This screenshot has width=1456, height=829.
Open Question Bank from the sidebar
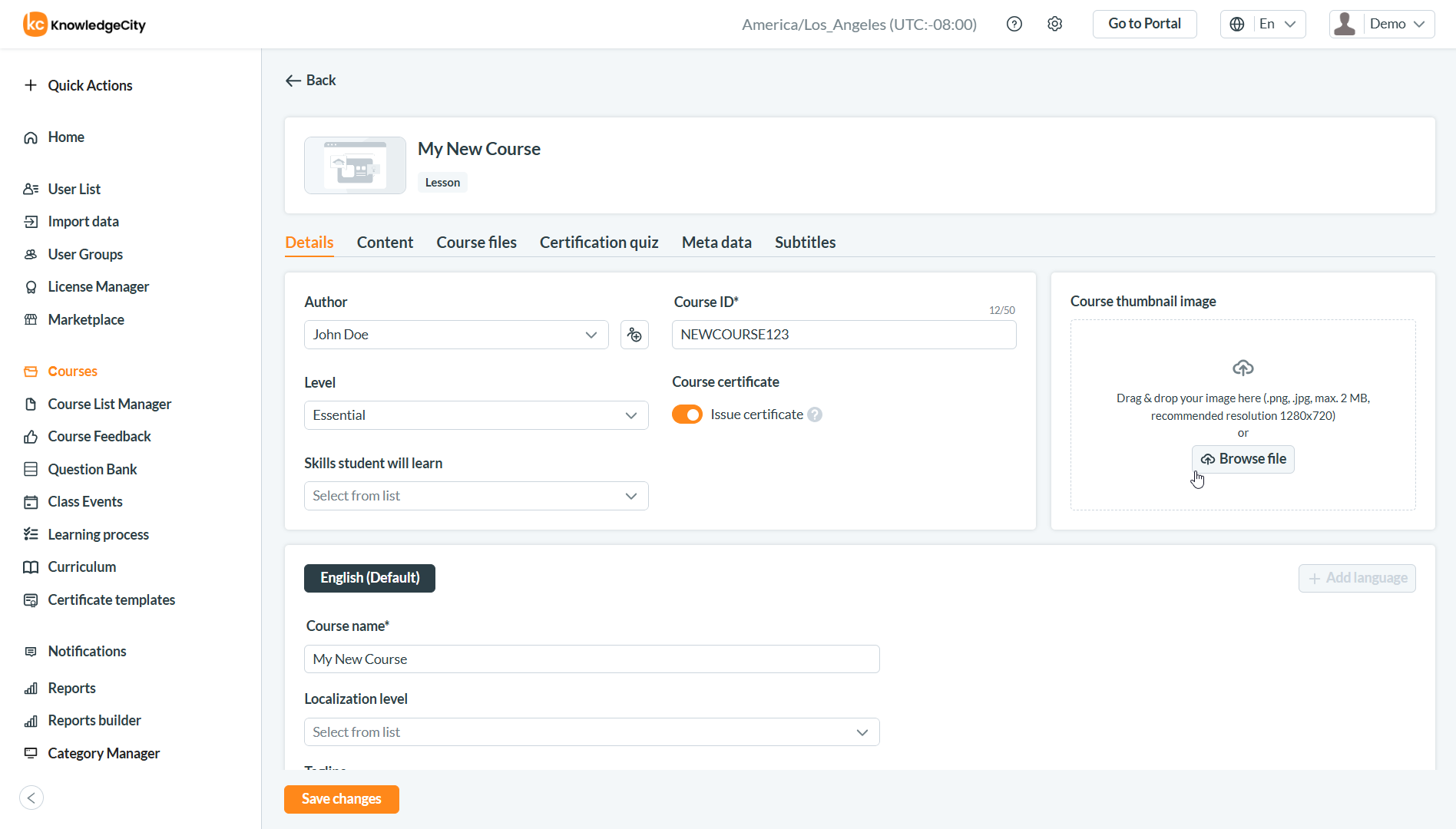click(92, 469)
